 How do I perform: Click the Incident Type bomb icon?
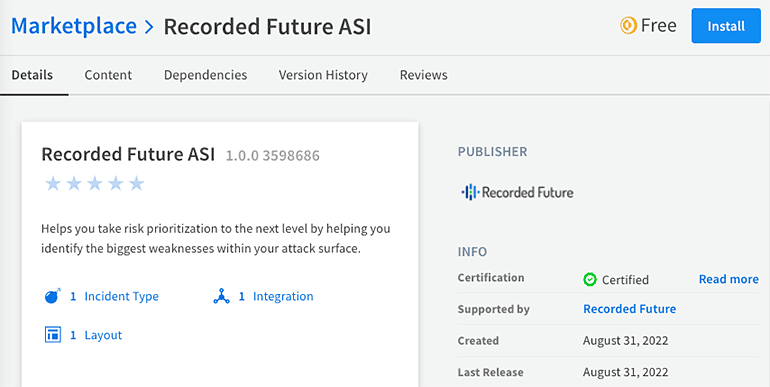click(x=53, y=296)
